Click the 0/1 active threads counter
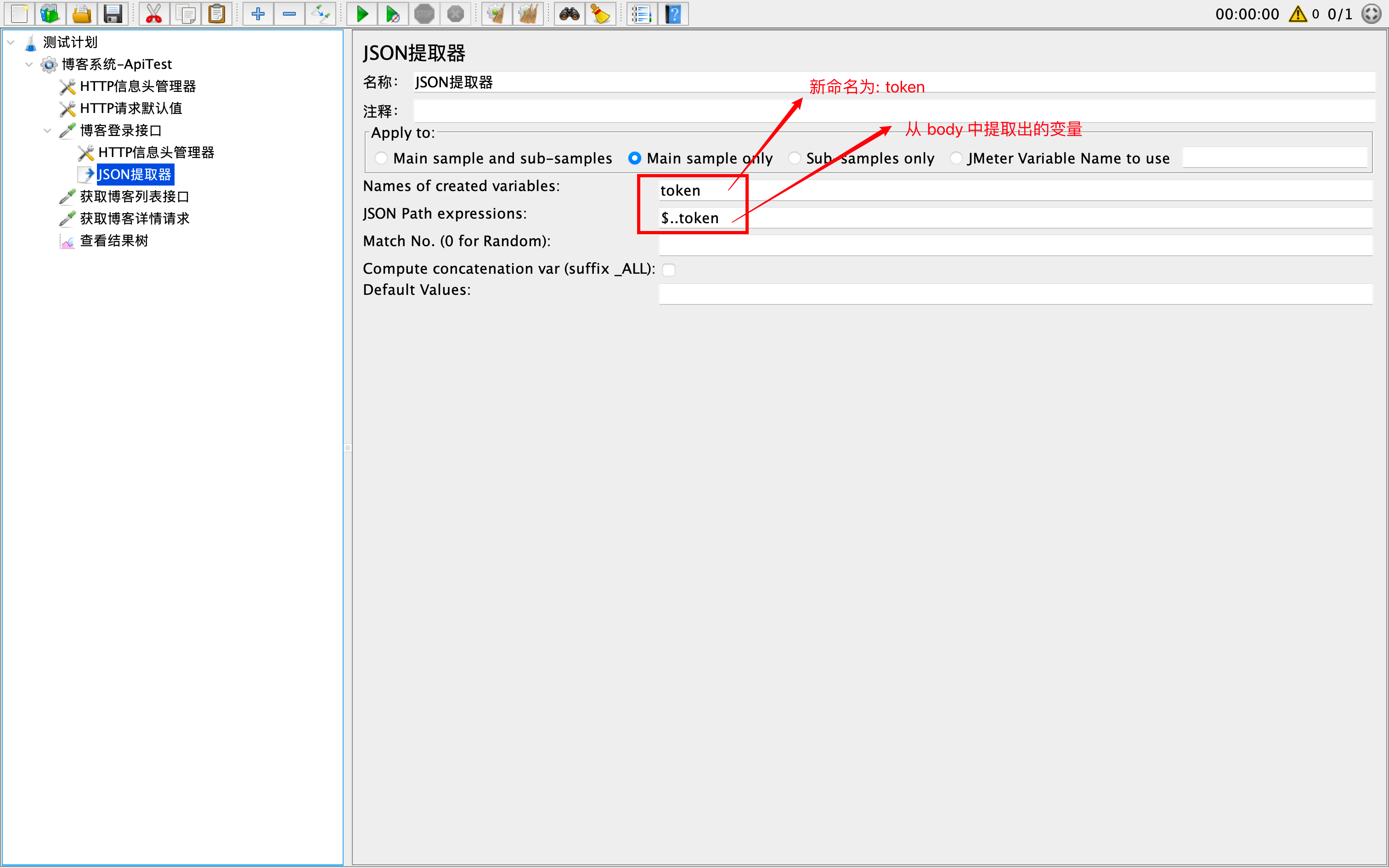Image resolution: width=1389 pixels, height=868 pixels. 1340,14
